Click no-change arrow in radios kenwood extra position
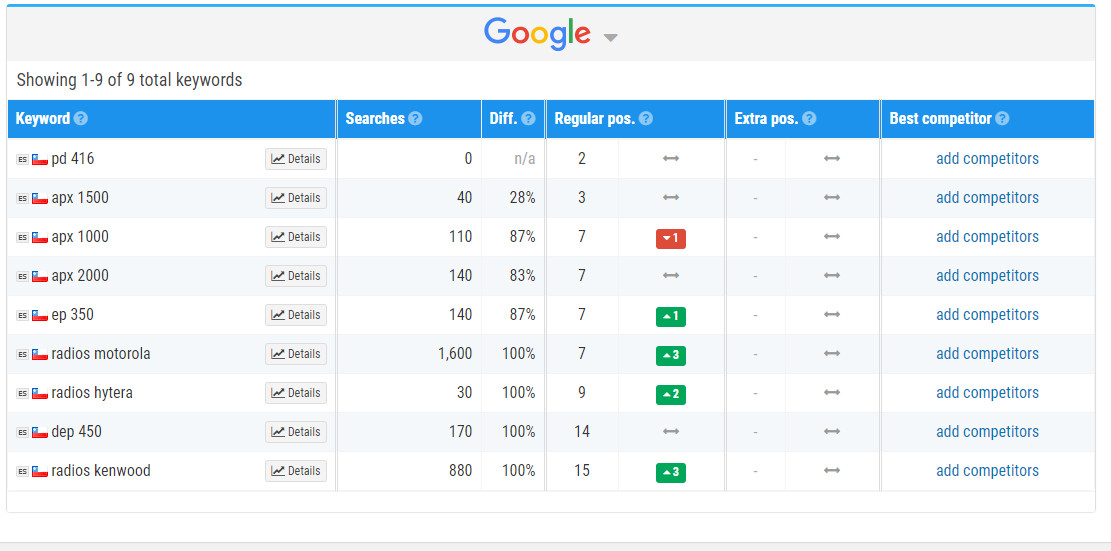This screenshot has height=551, width=1111. click(x=832, y=470)
